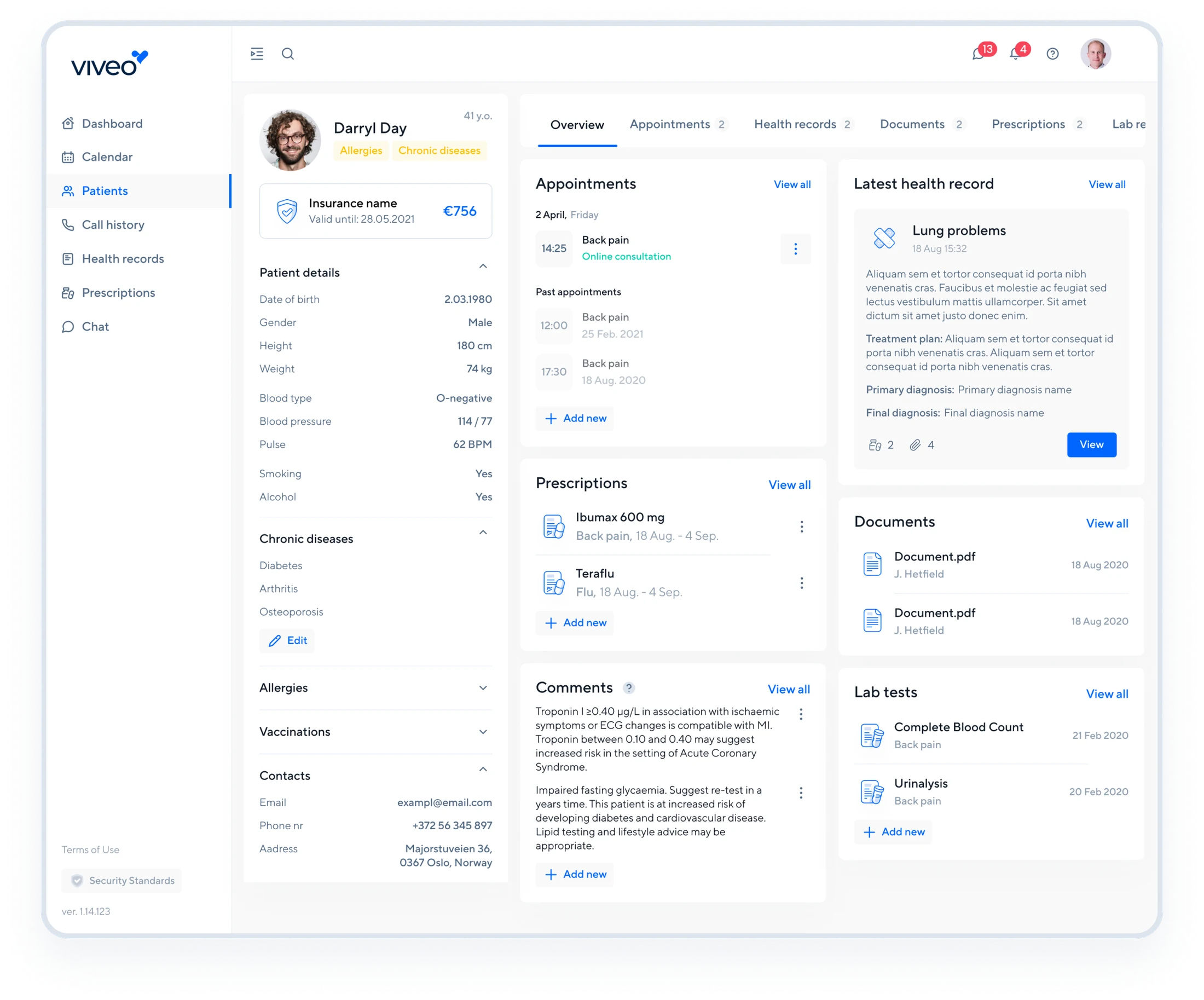Click the Lung problems bandage icon
The image size is (1204, 1000).
tap(884, 238)
